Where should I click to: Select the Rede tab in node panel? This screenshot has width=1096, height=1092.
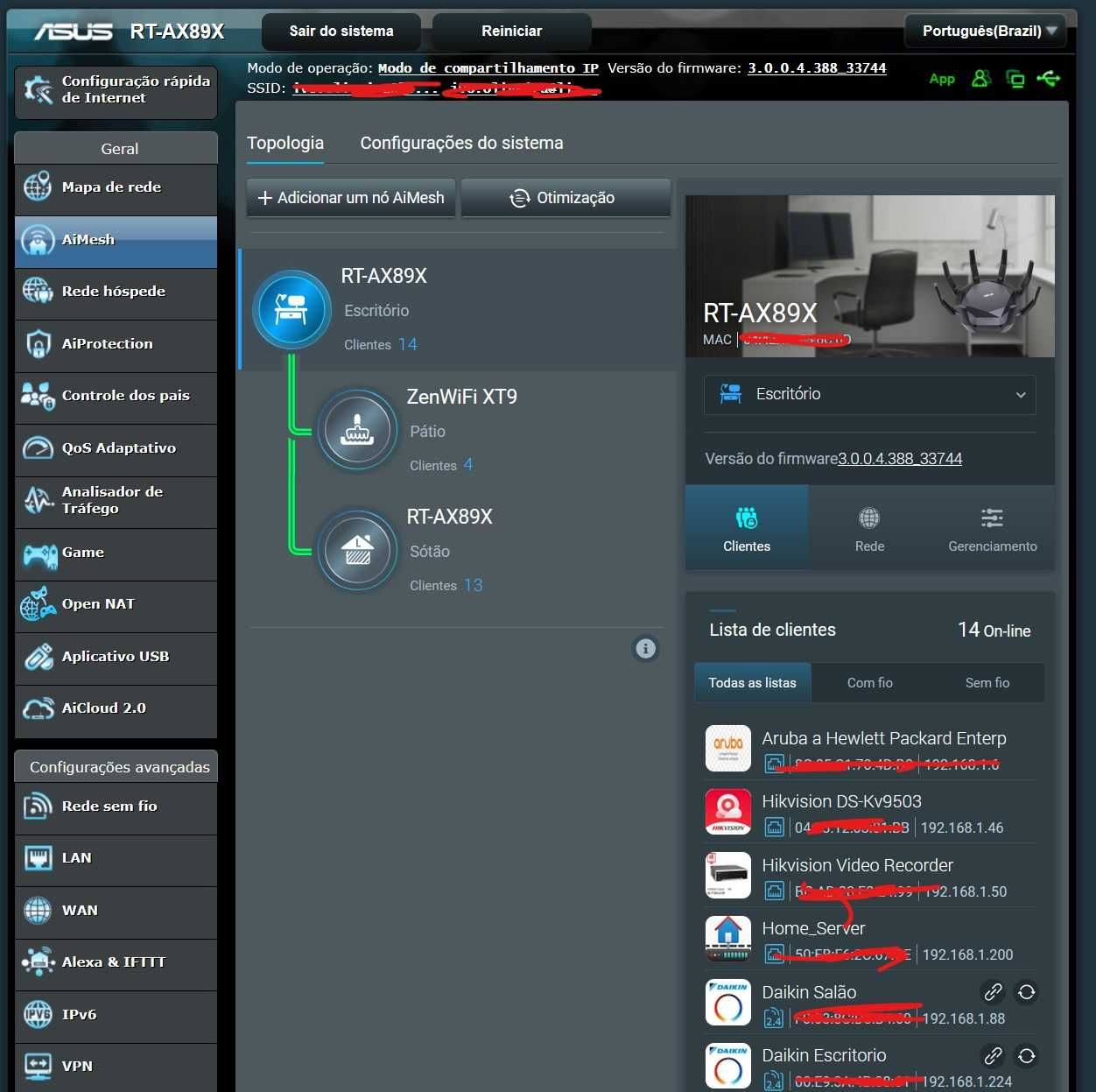click(869, 528)
